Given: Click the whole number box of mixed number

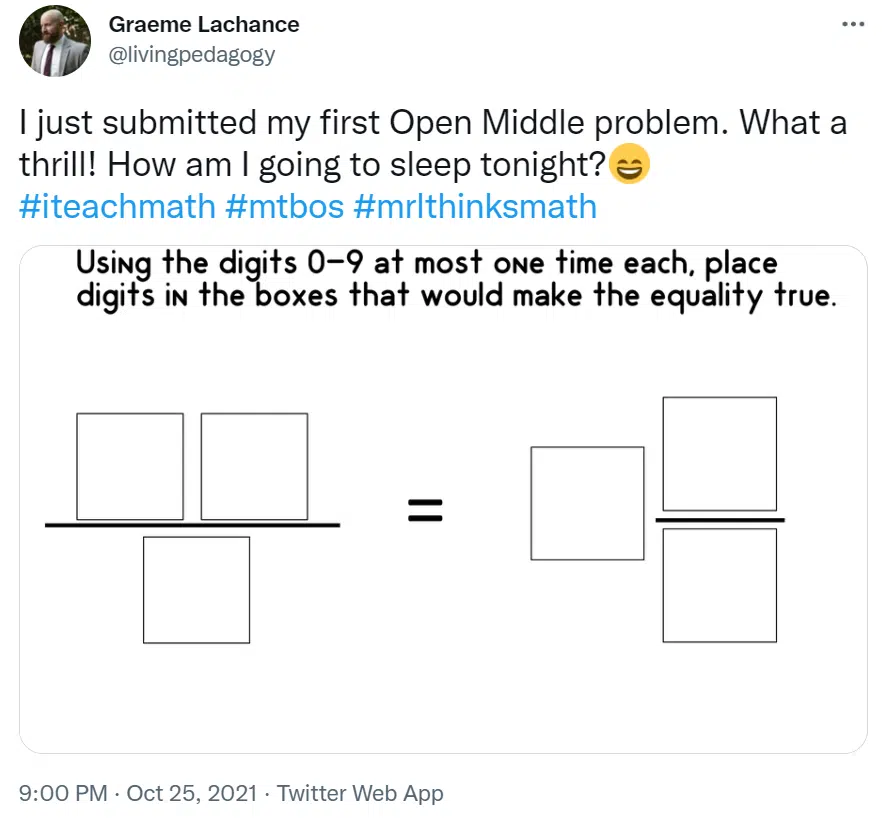Looking at the screenshot, I should point(587,503).
